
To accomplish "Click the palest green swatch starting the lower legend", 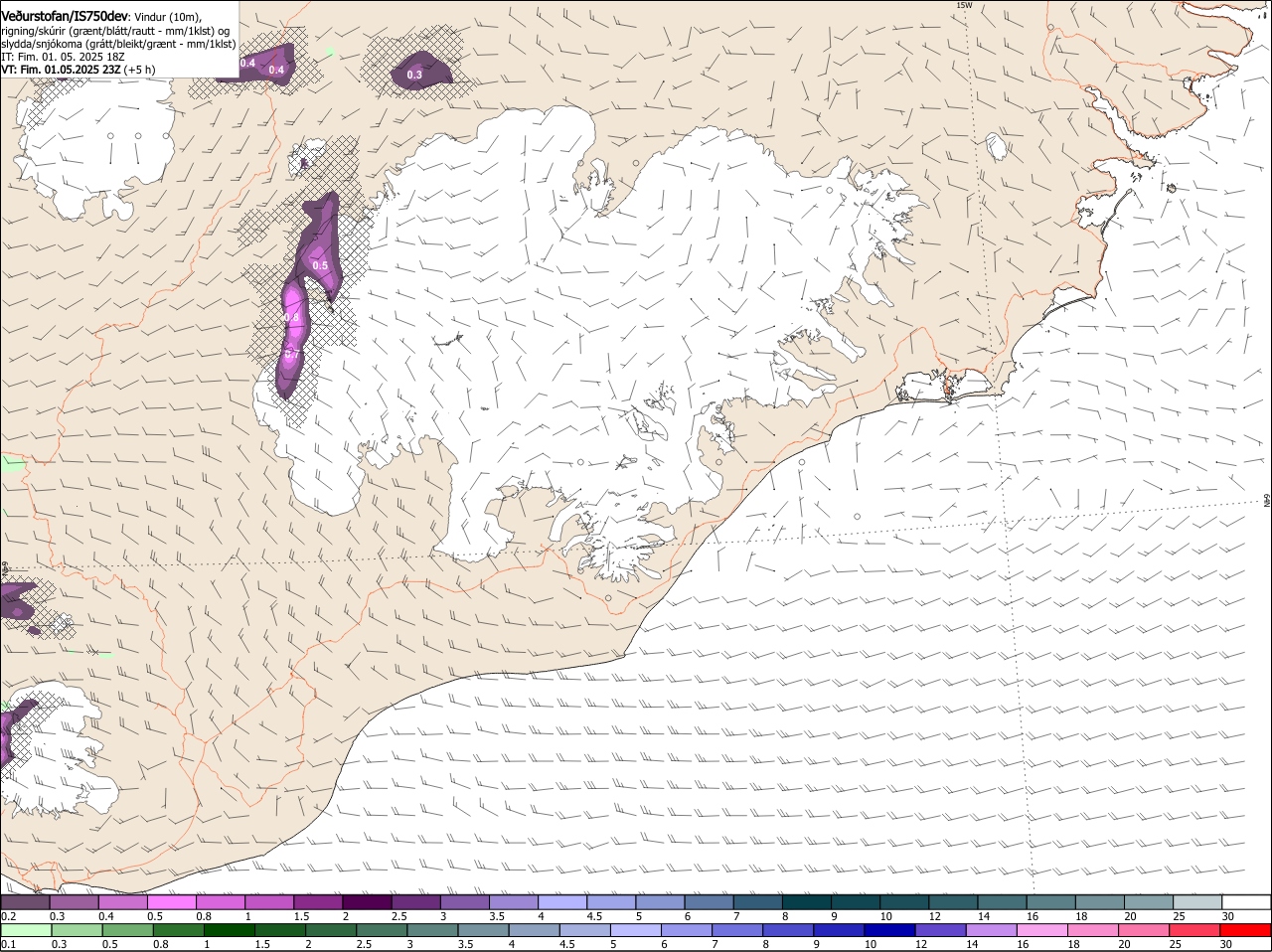I will 26,930.
